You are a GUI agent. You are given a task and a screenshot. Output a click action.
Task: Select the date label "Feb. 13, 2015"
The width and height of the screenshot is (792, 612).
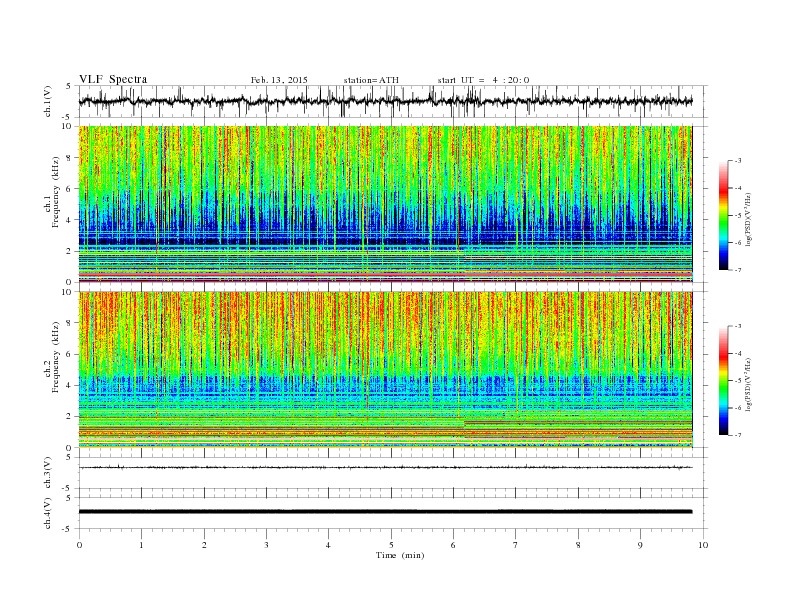(279, 80)
